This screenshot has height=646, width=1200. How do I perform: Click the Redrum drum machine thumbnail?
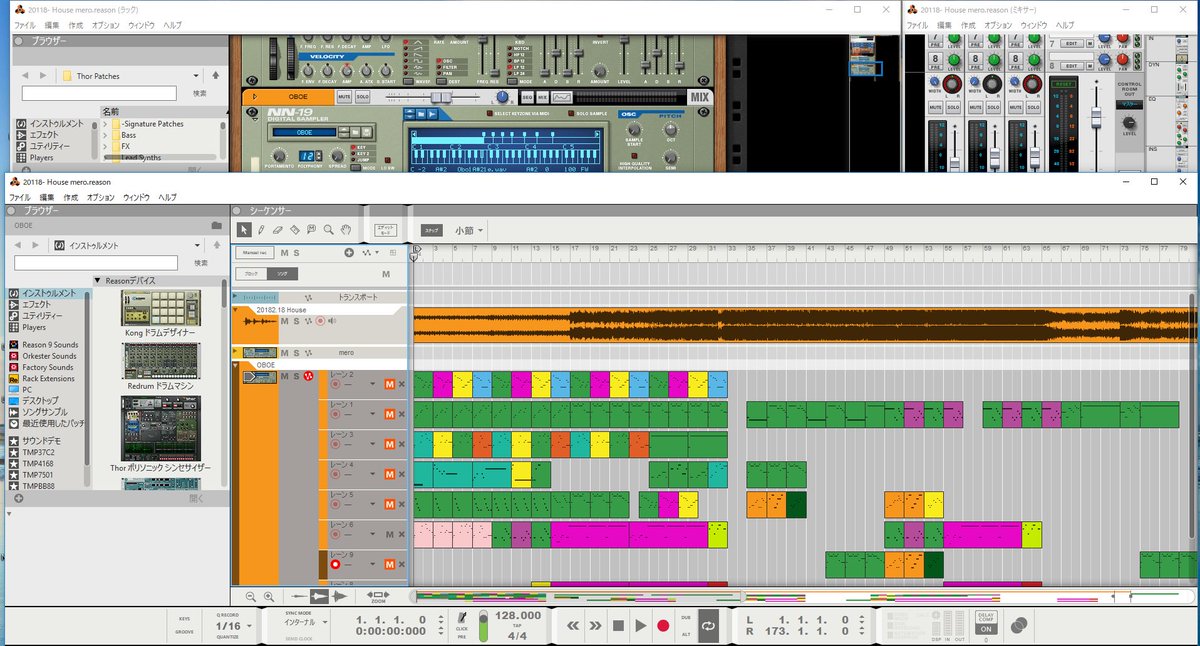161,362
